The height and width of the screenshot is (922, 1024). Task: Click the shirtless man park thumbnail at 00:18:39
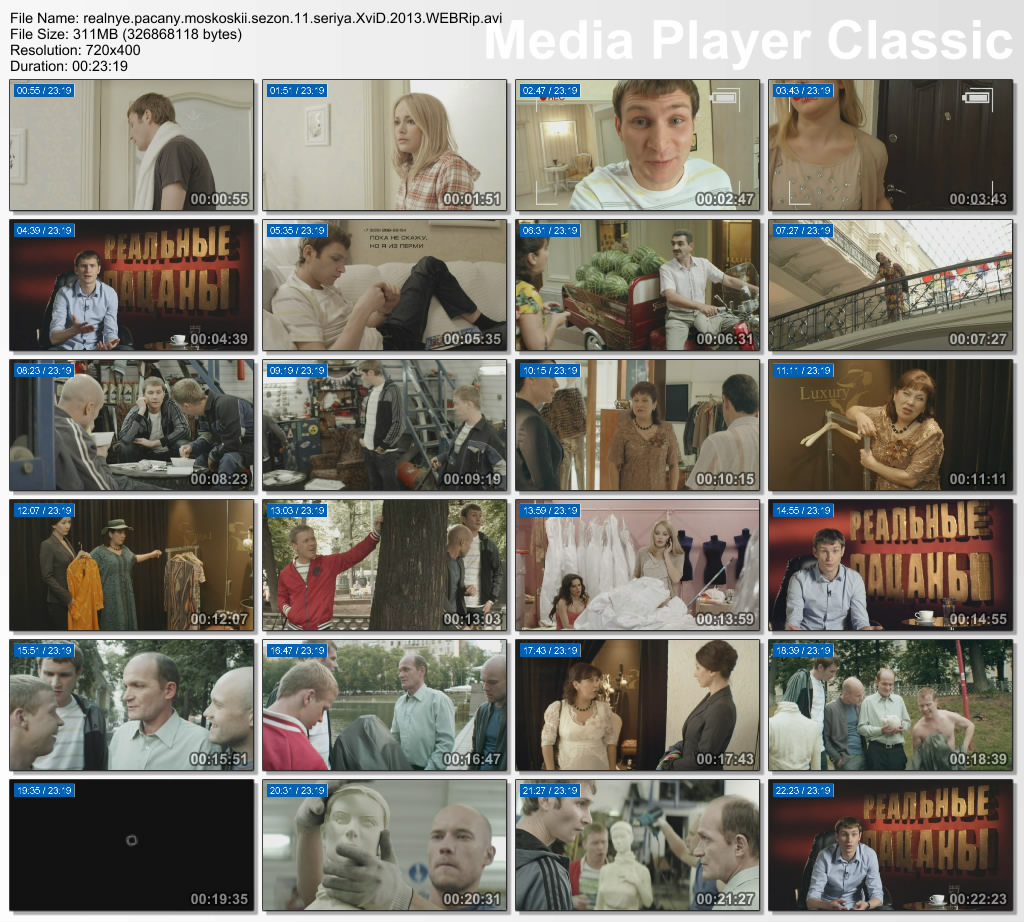click(891, 706)
